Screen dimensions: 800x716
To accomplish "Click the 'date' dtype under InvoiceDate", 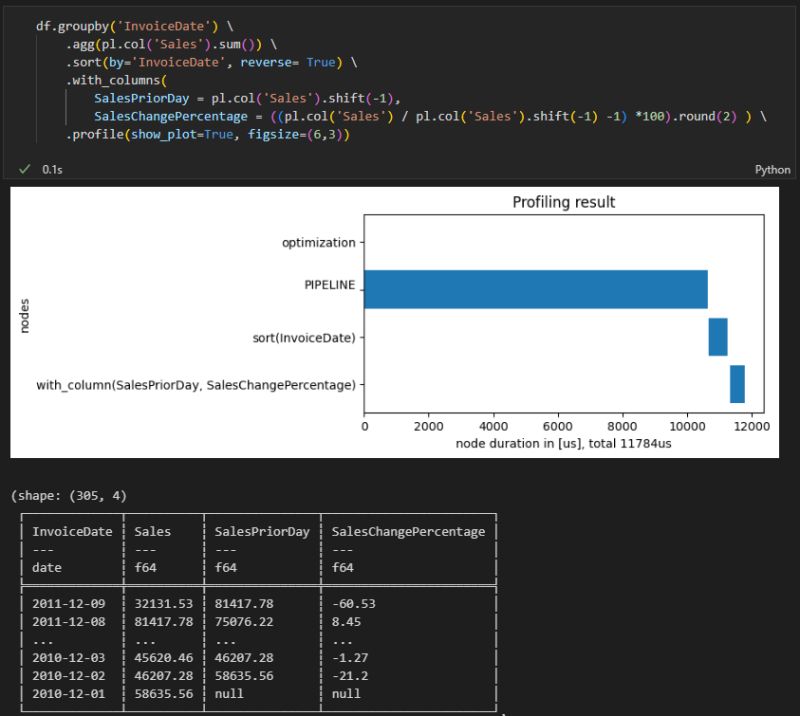I will click(47, 567).
